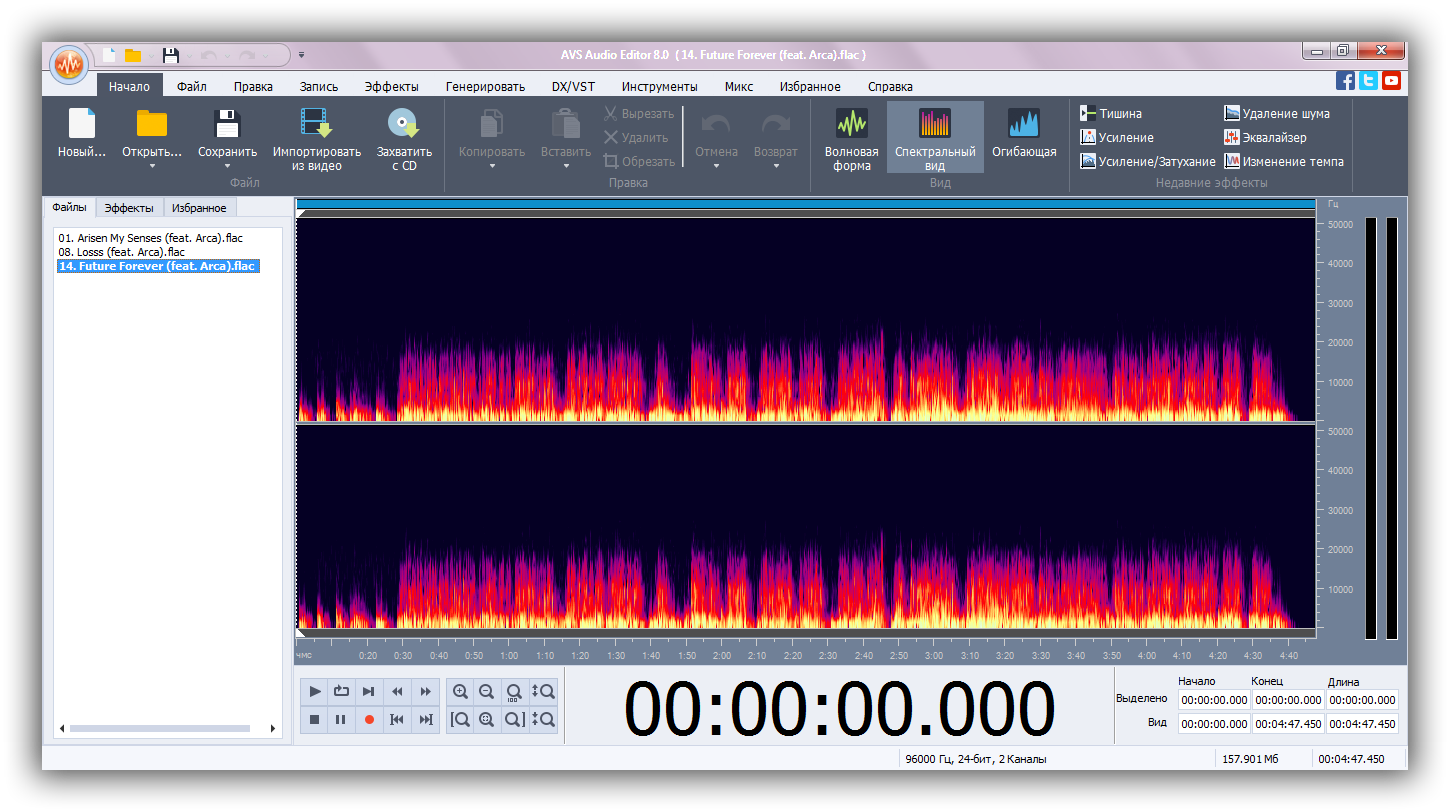Screen dimensions: 1450x812
Task: Switch view to Огибающая
Action: pyautogui.click(x=1024, y=133)
